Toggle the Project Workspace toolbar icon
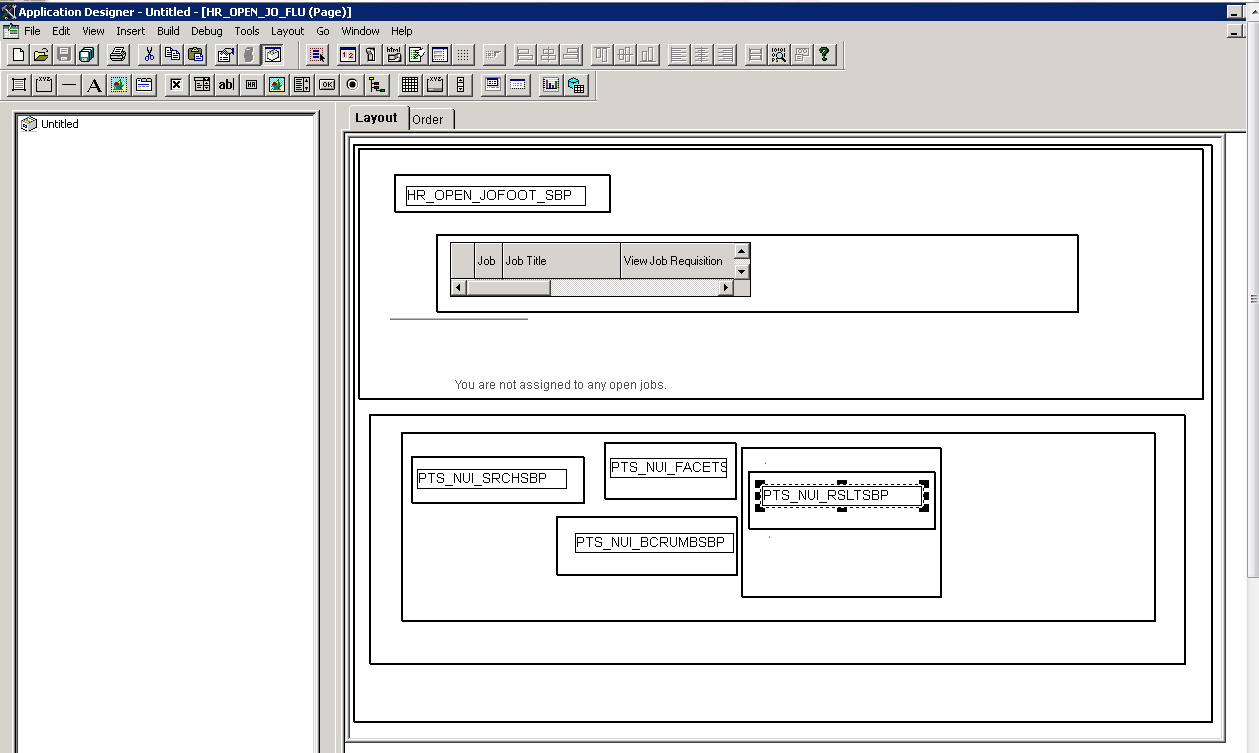 click(x=272, y=54)
